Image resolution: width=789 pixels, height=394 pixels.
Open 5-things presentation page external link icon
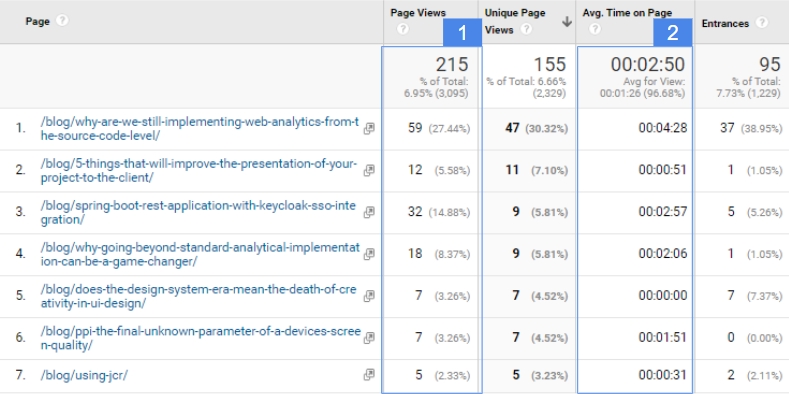pyautogui.click(x=369, y=171)
